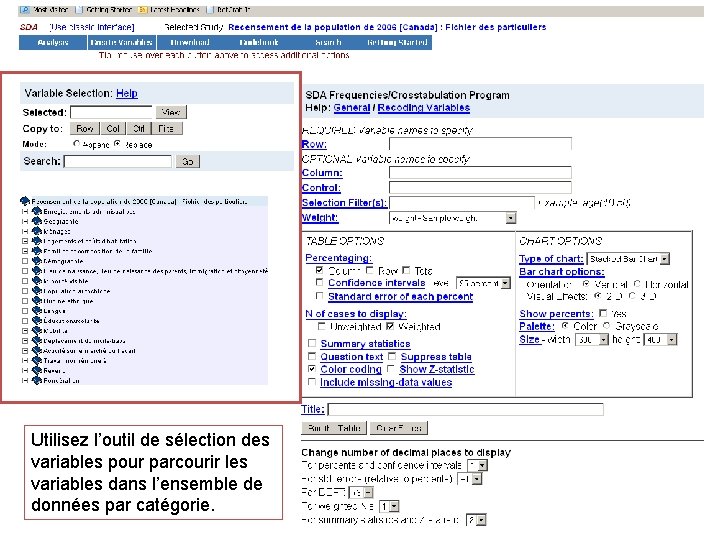720x540 pixels.
Task: Expand the Pondération tree node
Action: point(25,381)
